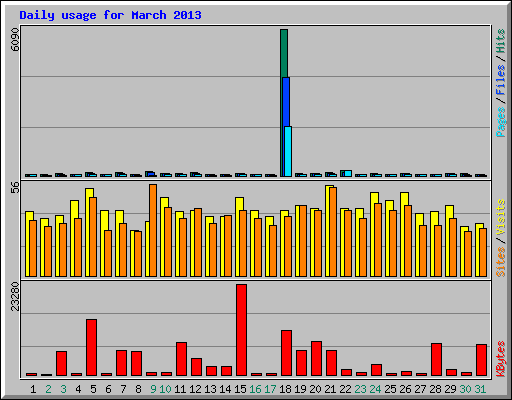Click the orange Sites legend label
This screenshot has height=400, width=512.
(x=500, y=262)
